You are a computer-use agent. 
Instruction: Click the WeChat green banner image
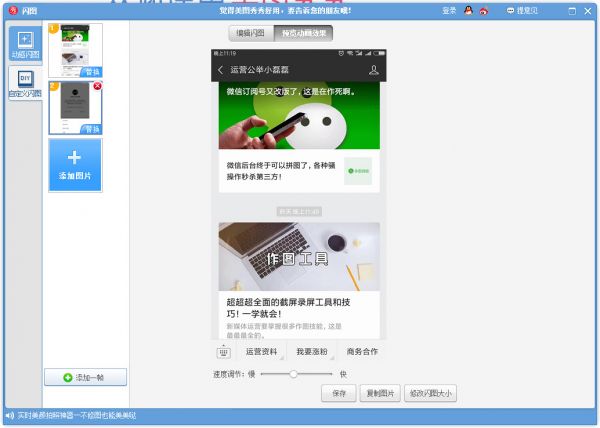299,116
